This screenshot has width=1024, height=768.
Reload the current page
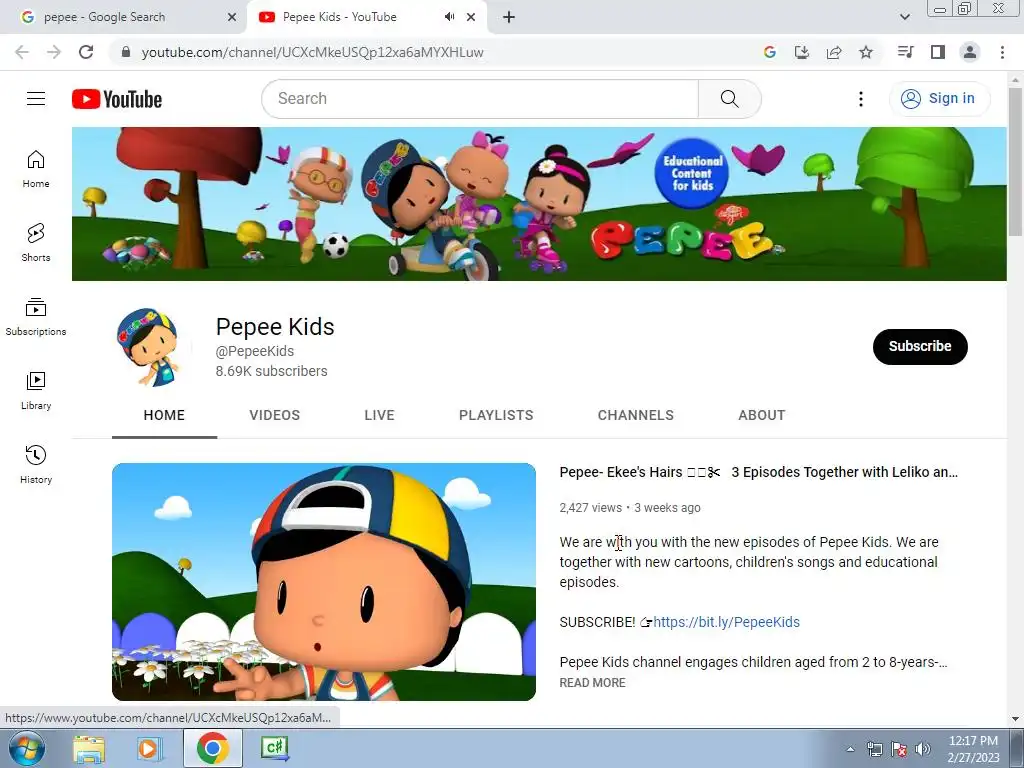click(x=86, y=52)
